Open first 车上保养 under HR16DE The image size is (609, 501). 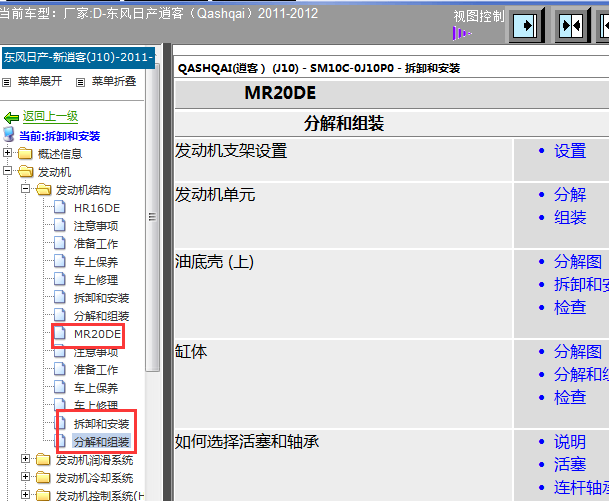96,262
